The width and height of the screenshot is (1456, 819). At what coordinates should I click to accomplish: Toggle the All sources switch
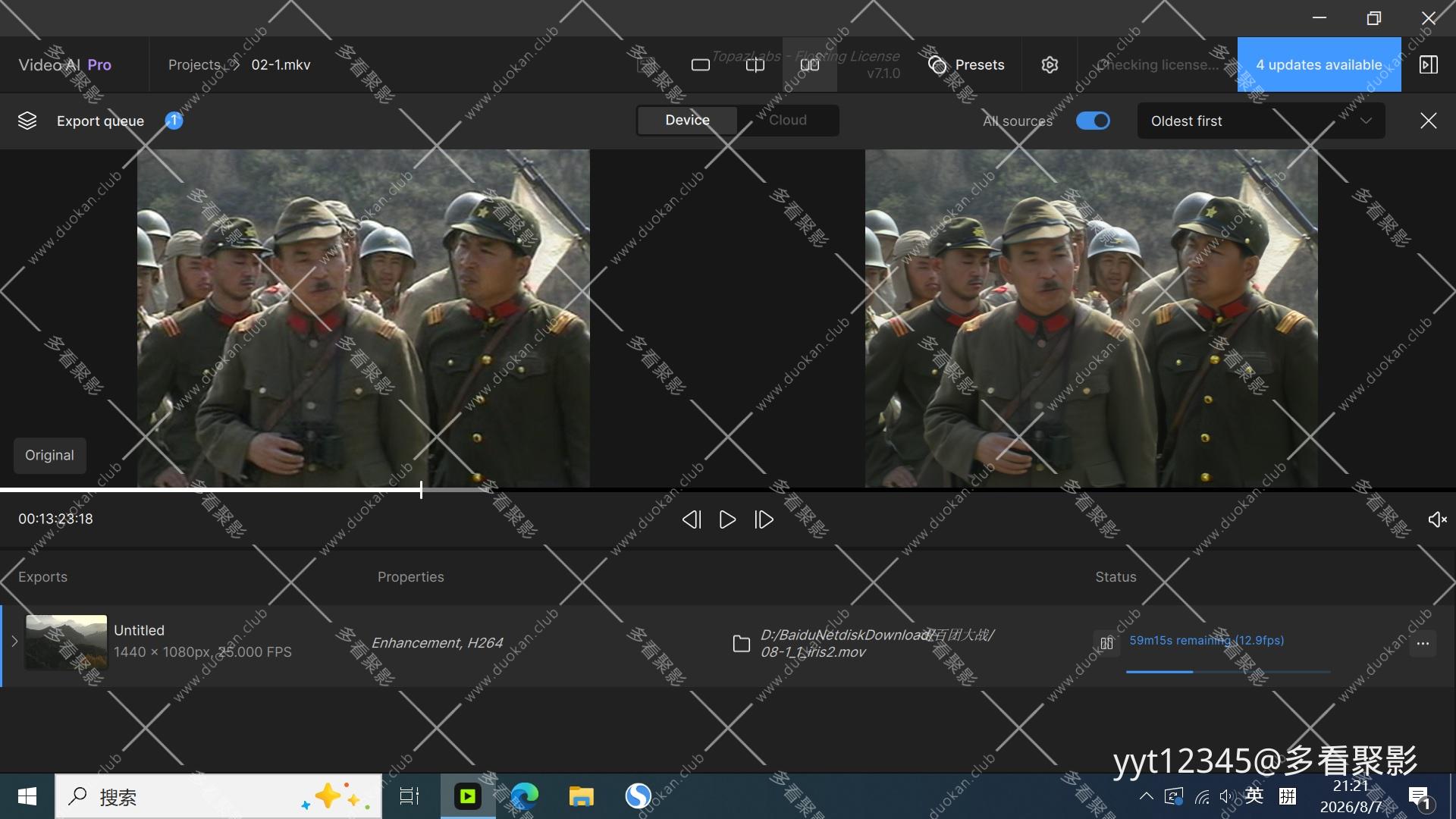[1093, 121]
